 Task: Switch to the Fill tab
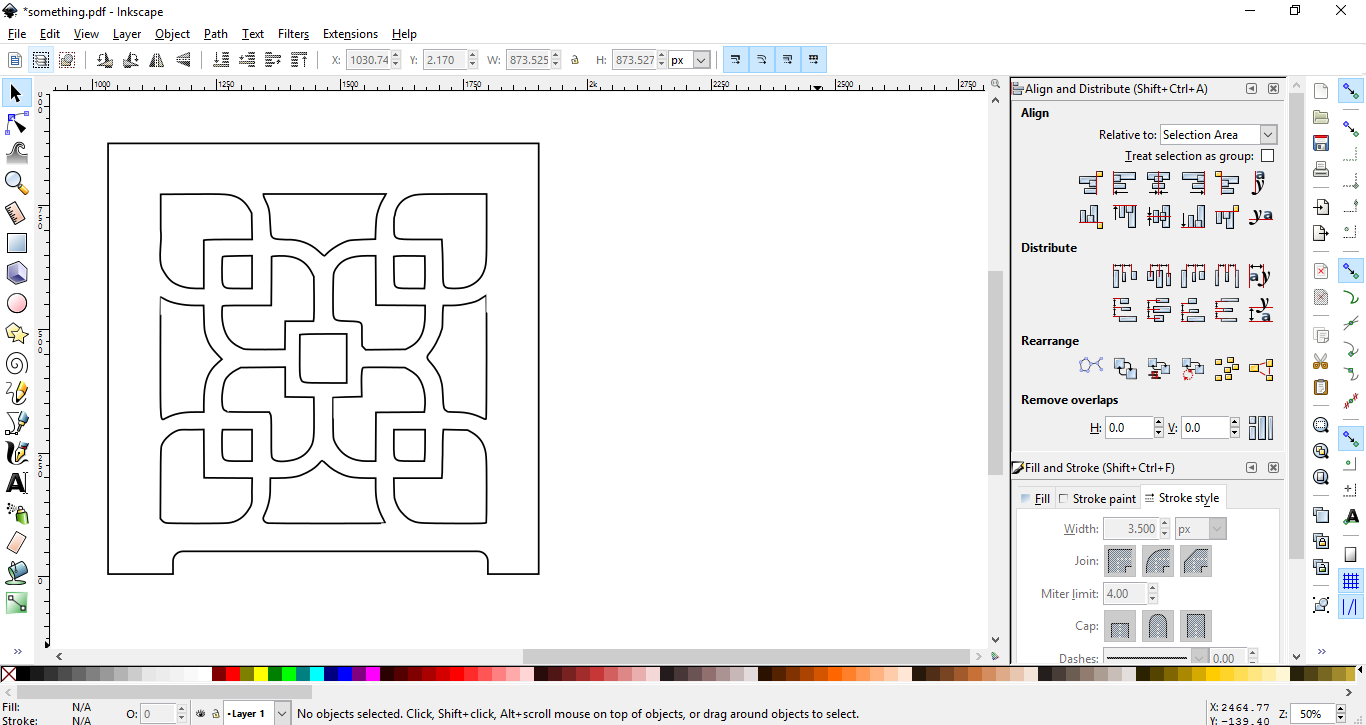pyautogui.click(x=1035, y=498)
